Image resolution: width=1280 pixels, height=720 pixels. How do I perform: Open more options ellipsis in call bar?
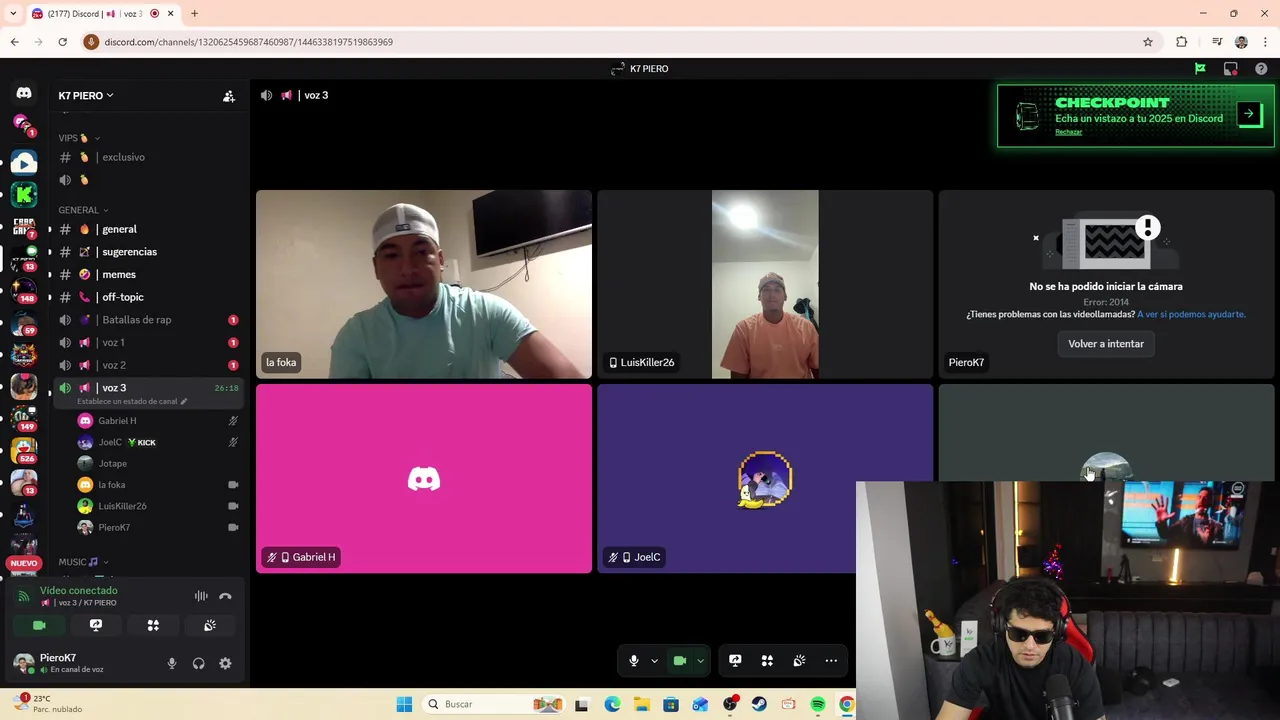831,661
